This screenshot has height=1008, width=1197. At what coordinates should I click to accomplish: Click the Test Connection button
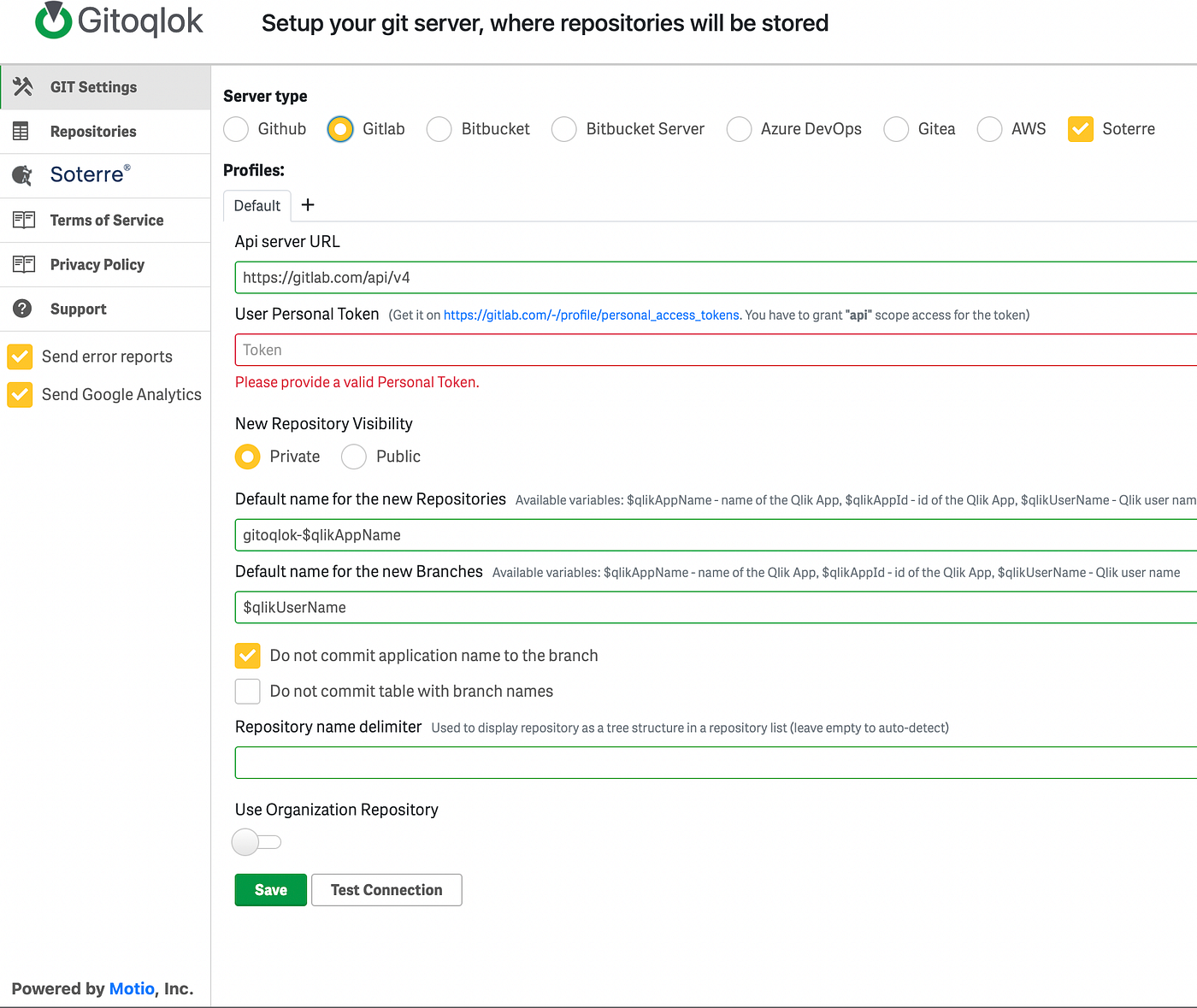coord(386,890)
